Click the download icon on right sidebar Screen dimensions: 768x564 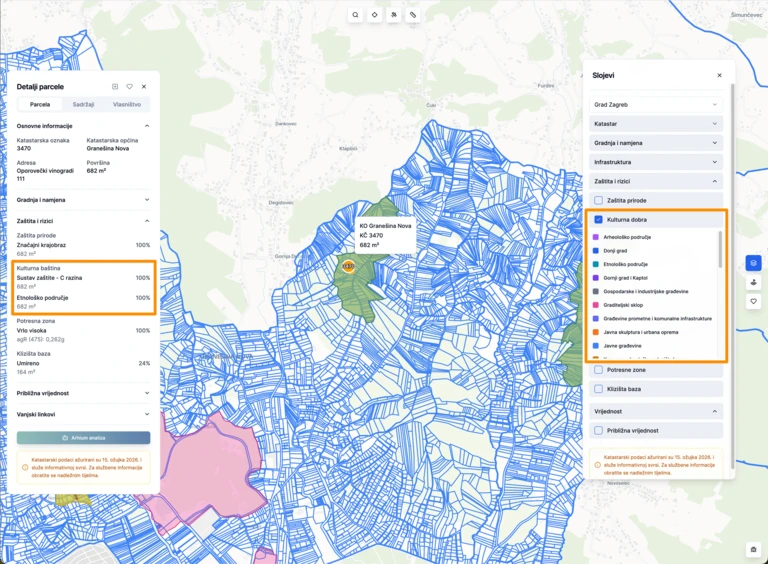[753, 282]
